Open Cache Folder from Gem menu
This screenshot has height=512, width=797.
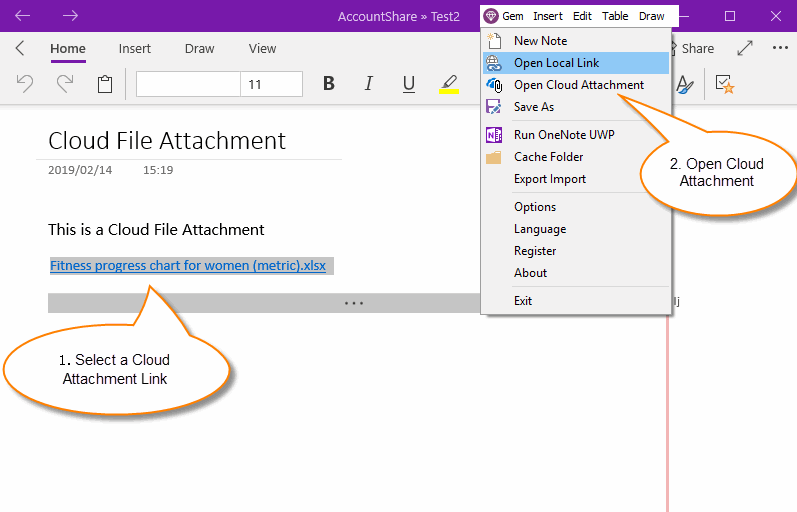click(548, 157)
